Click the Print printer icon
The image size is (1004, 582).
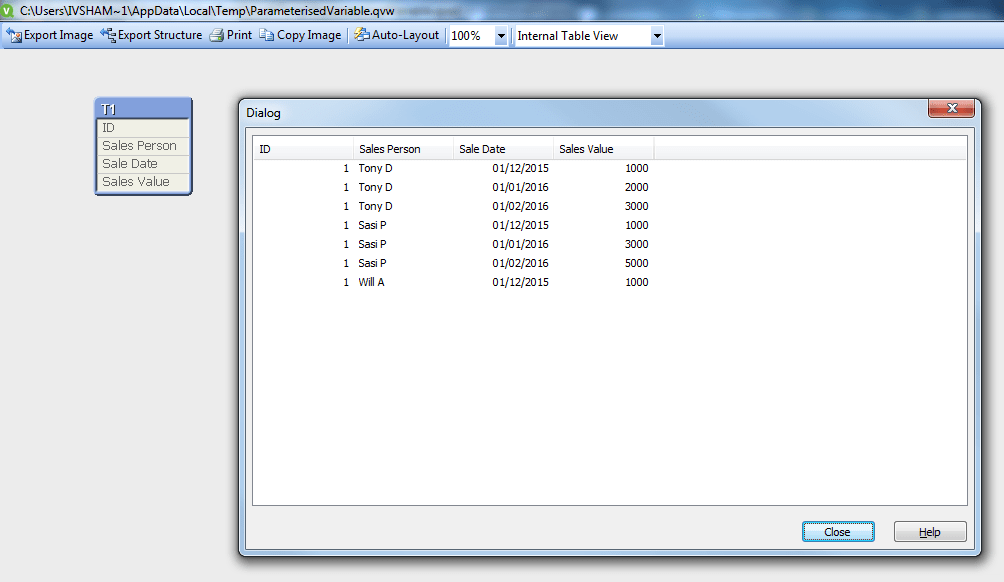coord(217,35)
